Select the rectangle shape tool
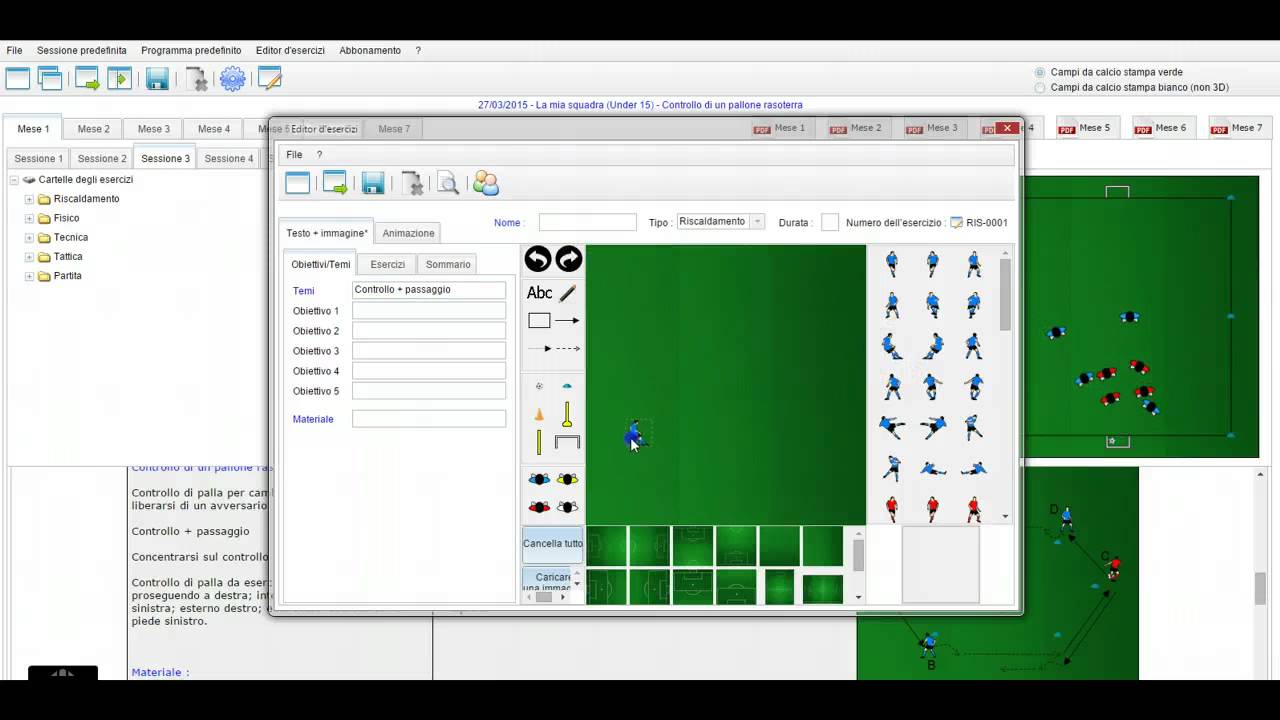 pos(539,321)
